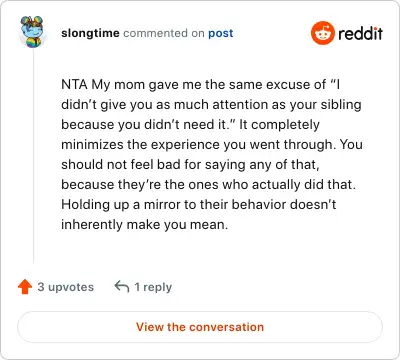This screenshot has height=360, width=400.
Task: Click the line starting "should not feel bad"
Action: tap(190, 165)
